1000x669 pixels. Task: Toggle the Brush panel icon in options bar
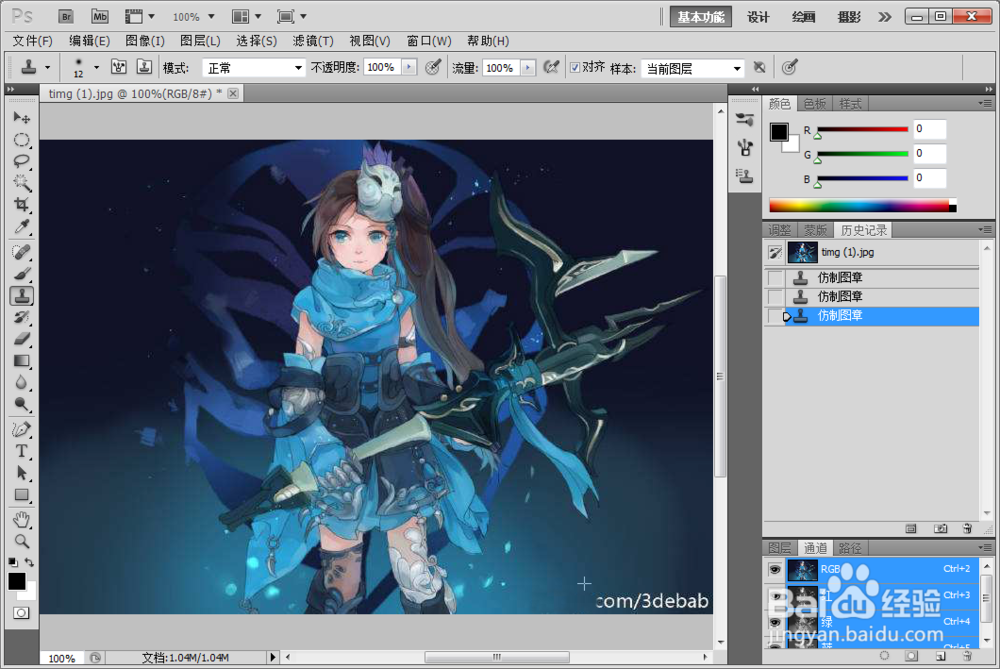[119, 67]
